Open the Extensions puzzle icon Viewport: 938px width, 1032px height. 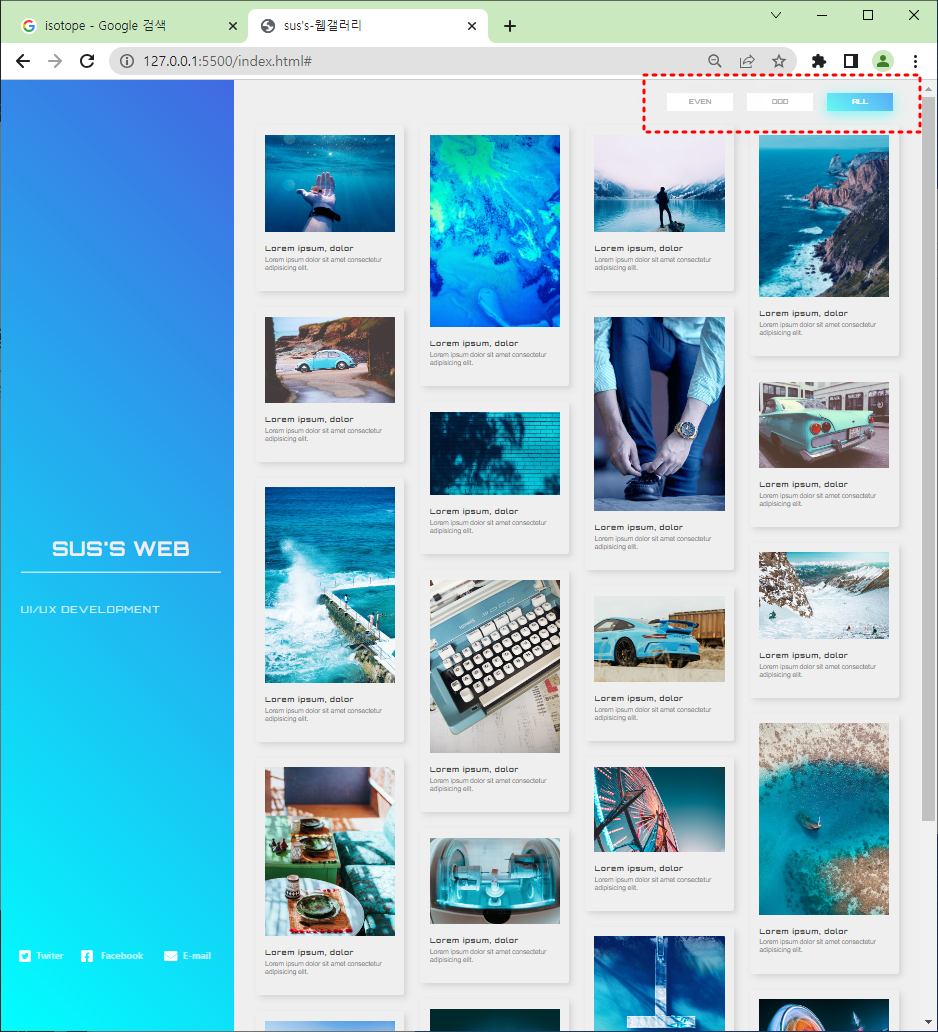click(818, 61)
